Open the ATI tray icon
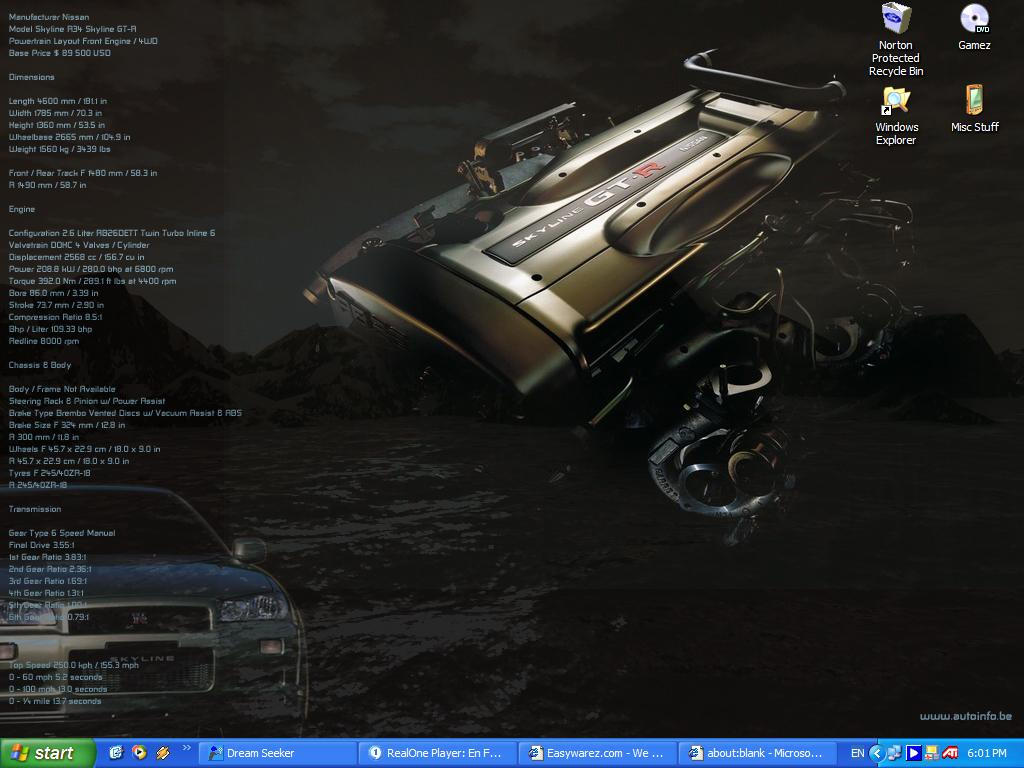 (x=950, y=753)
